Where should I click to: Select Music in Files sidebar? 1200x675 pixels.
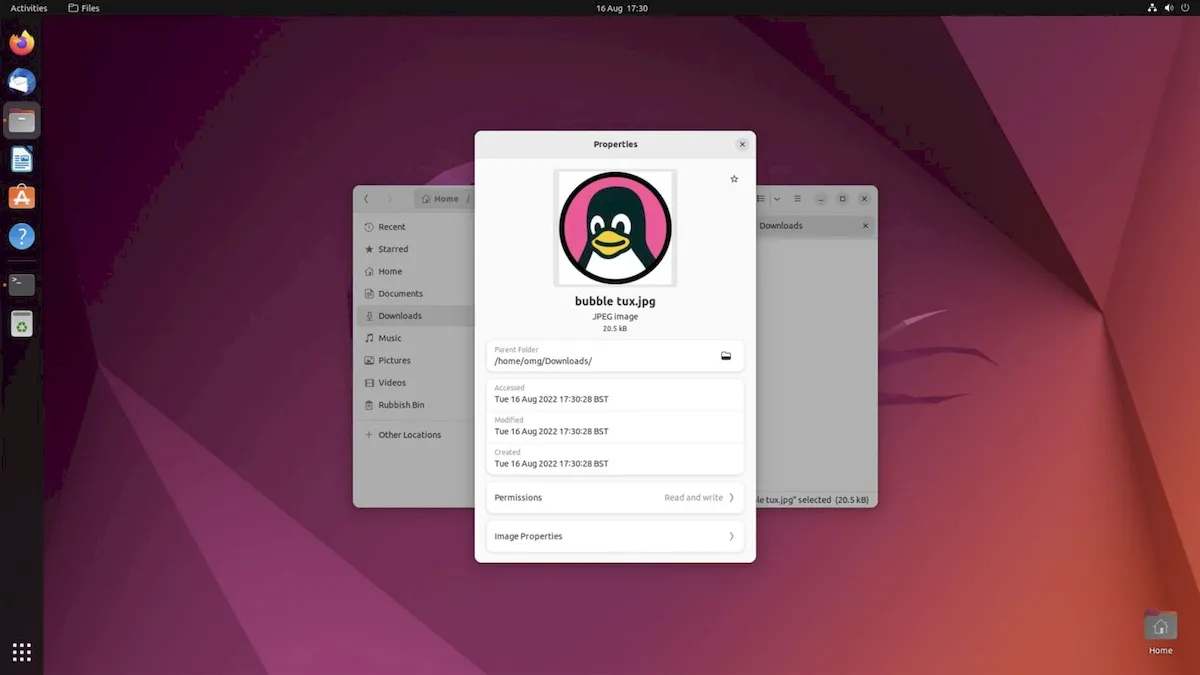414,338
